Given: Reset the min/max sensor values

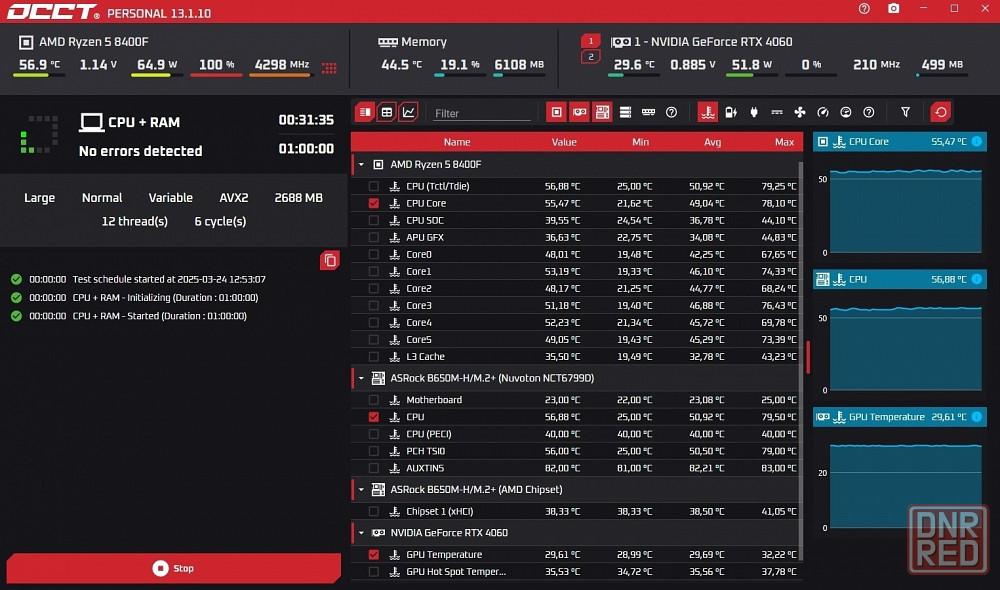Looking at the screenshot, I should click(x=941, y=112).
